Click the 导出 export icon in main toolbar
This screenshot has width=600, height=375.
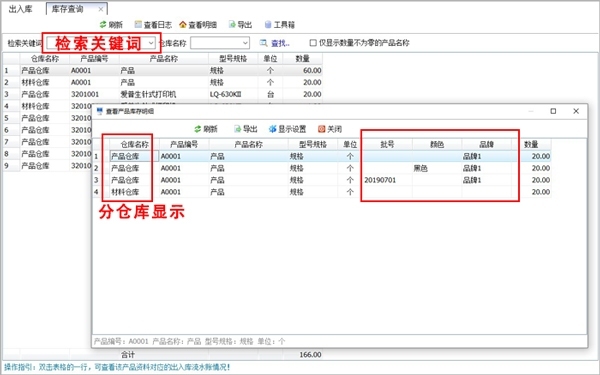click(x=232, y=25)
